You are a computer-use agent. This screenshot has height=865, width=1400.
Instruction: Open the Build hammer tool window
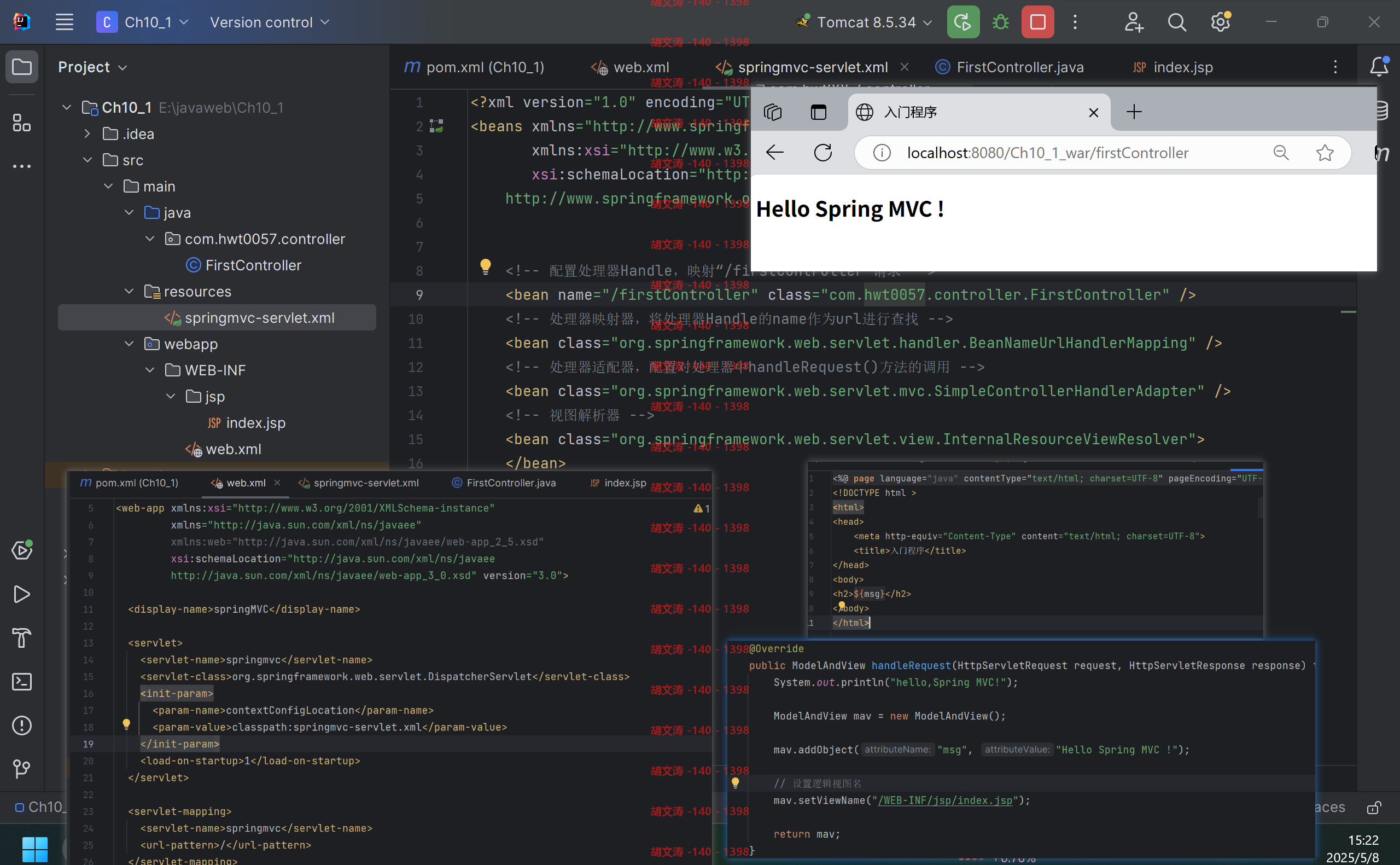point(22,637)
